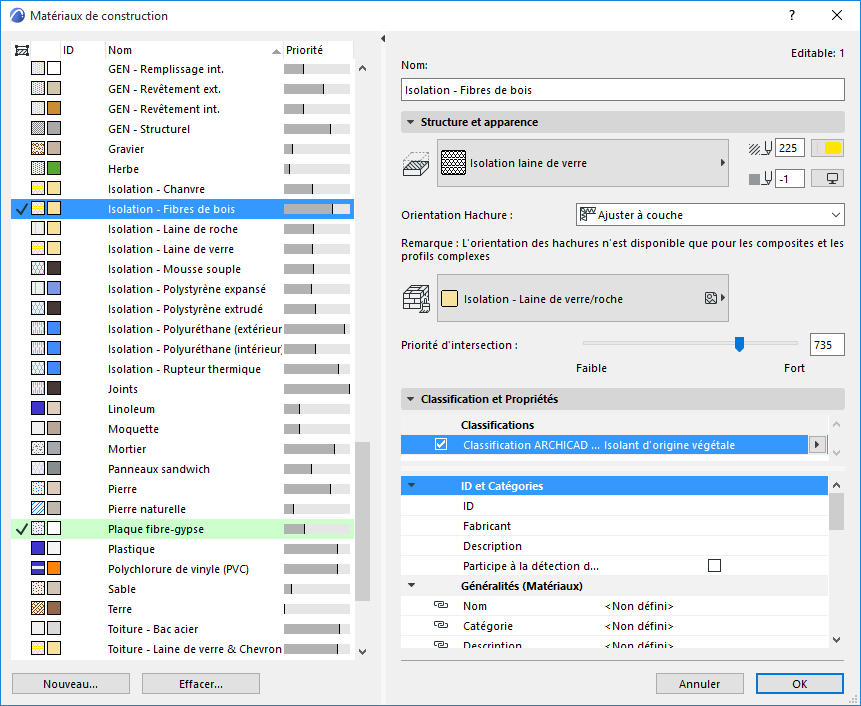861x706 pixels.
Task: Click the surface material brick wall icon
Action: pyautogui.click(x=416, y=299)
